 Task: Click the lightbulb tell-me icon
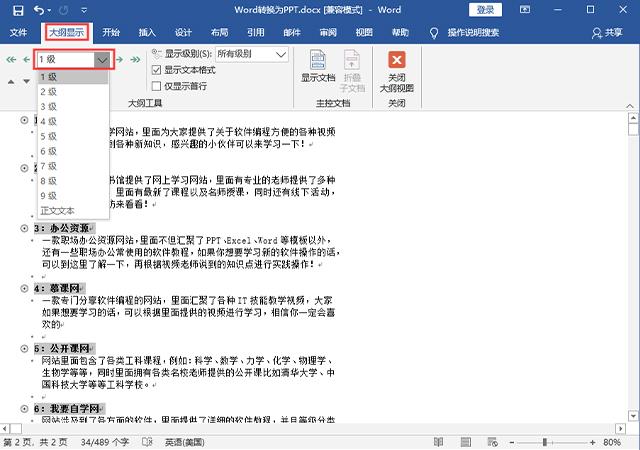[434, 33]
